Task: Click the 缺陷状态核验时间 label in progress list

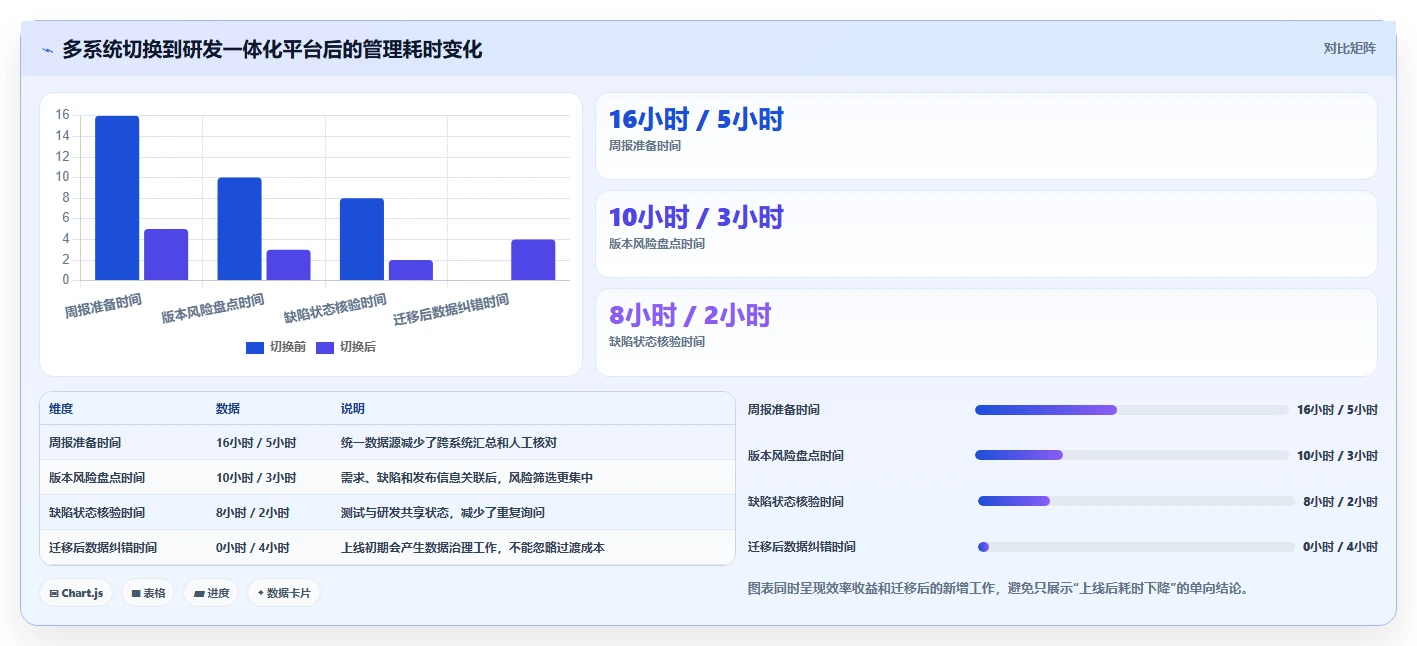Action: point(796,501)
